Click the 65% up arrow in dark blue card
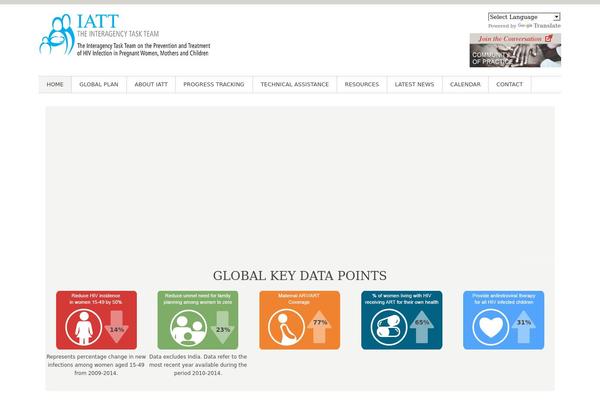Viewport: 600px width, 400px height. [x=422, y=327]
